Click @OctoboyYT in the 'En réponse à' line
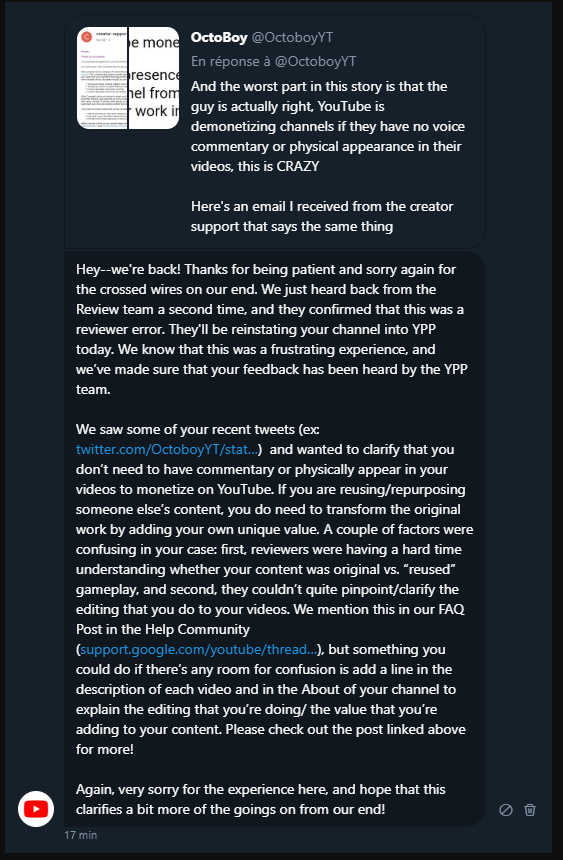The image size is (563, 860). tap(315, 61)
